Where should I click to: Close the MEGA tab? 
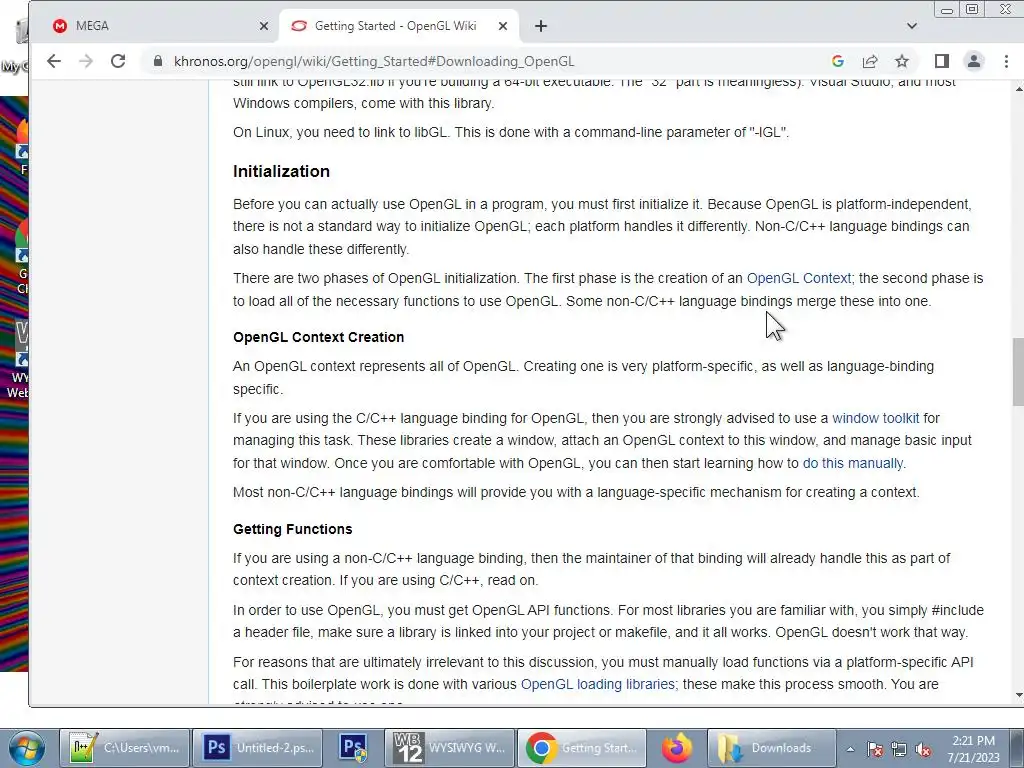click(264, 26)
